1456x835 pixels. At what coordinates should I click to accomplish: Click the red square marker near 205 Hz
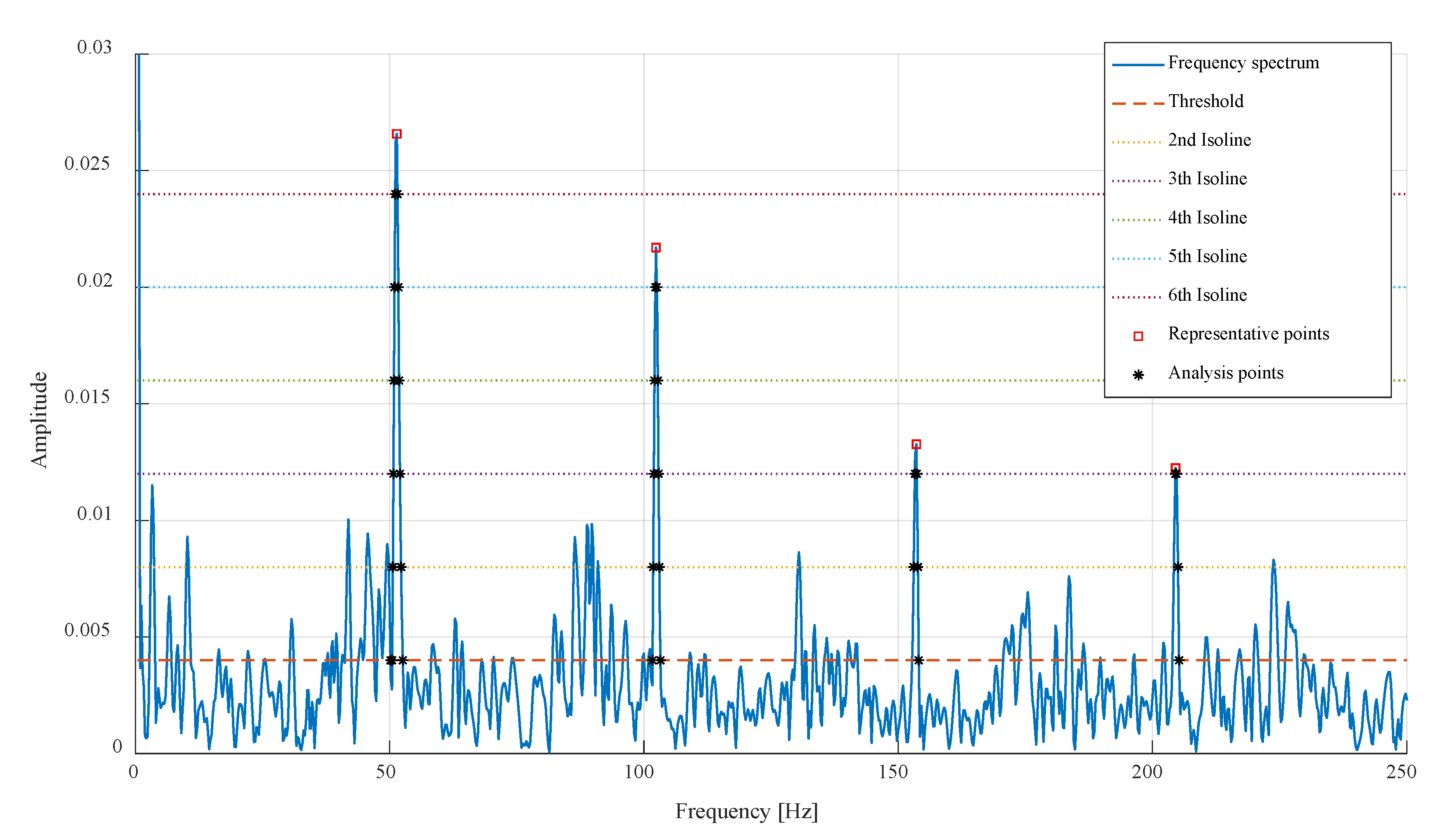1175,468
